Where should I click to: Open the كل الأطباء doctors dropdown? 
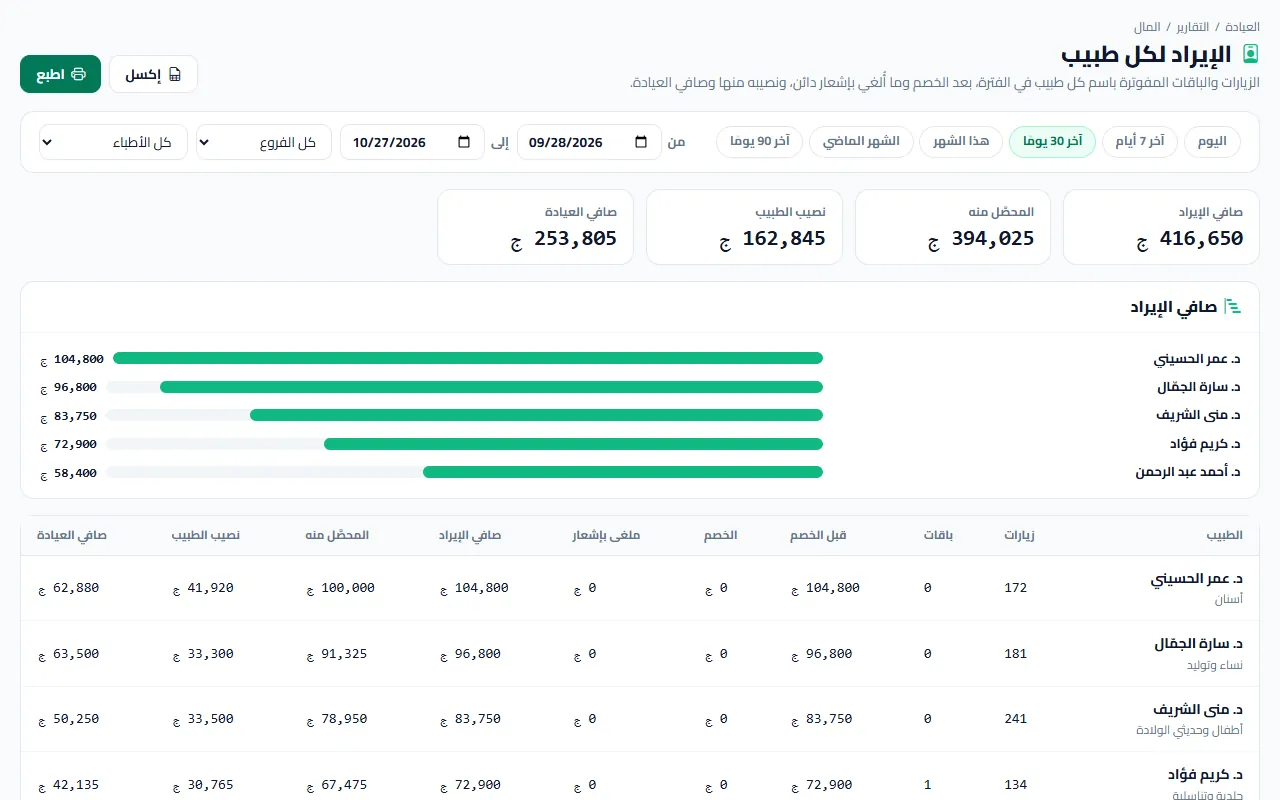[113, 142]
